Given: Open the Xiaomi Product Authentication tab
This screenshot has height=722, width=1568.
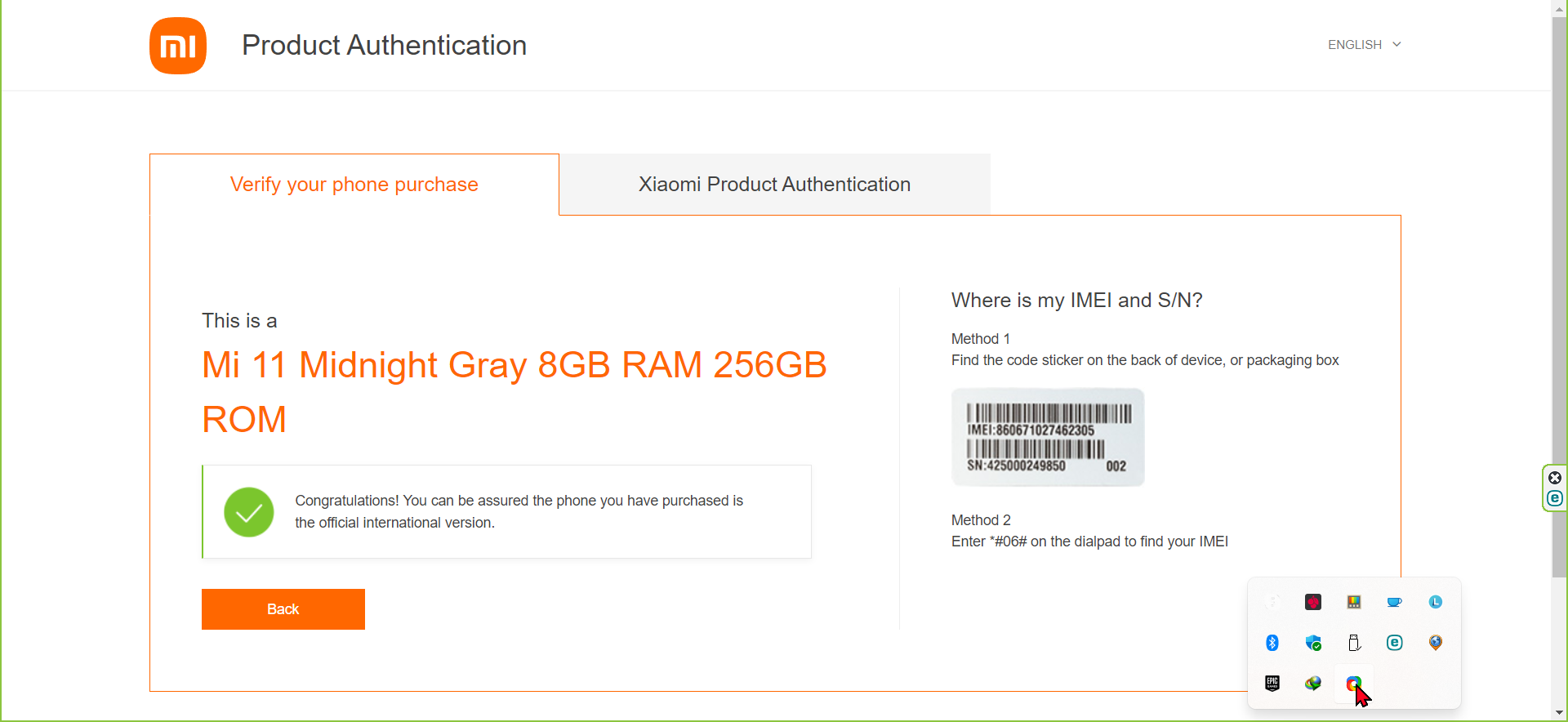Looking at the screenshot, I should pyautogui.click(x=775, y=185).
